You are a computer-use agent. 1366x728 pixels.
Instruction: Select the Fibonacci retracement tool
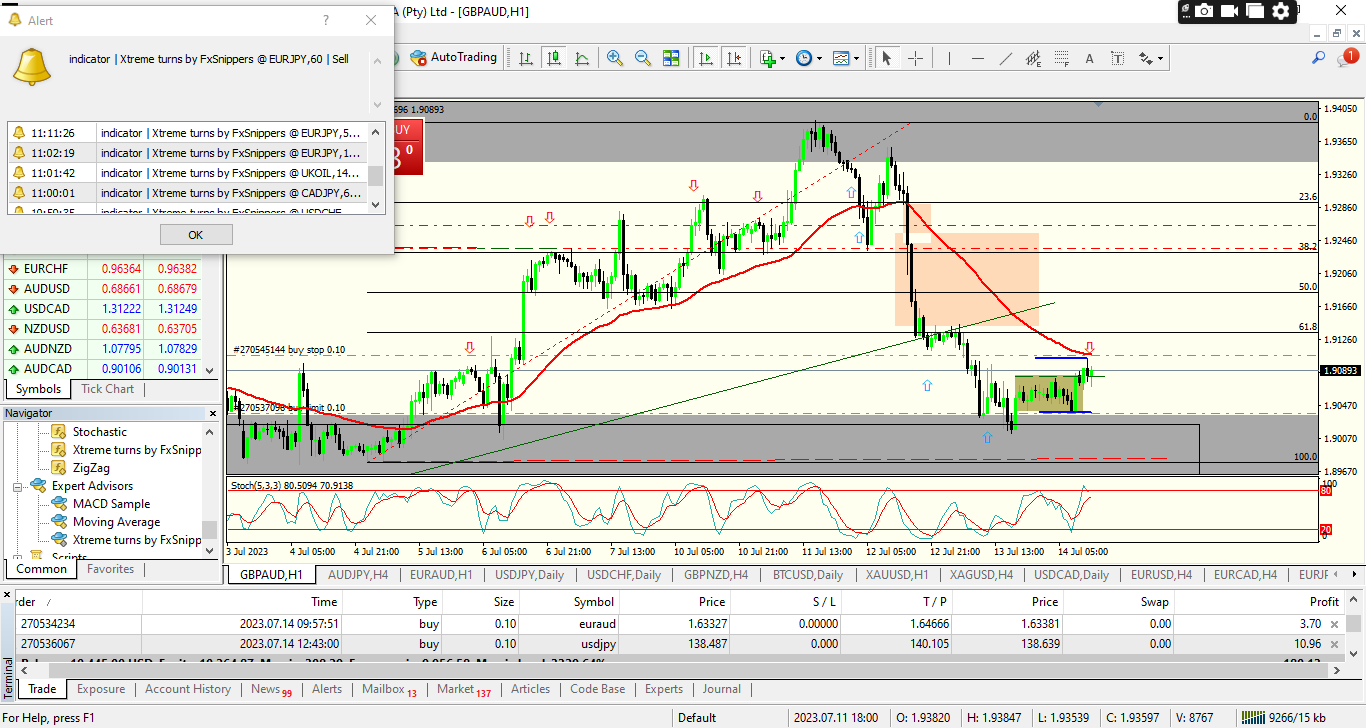[1062, 58]
